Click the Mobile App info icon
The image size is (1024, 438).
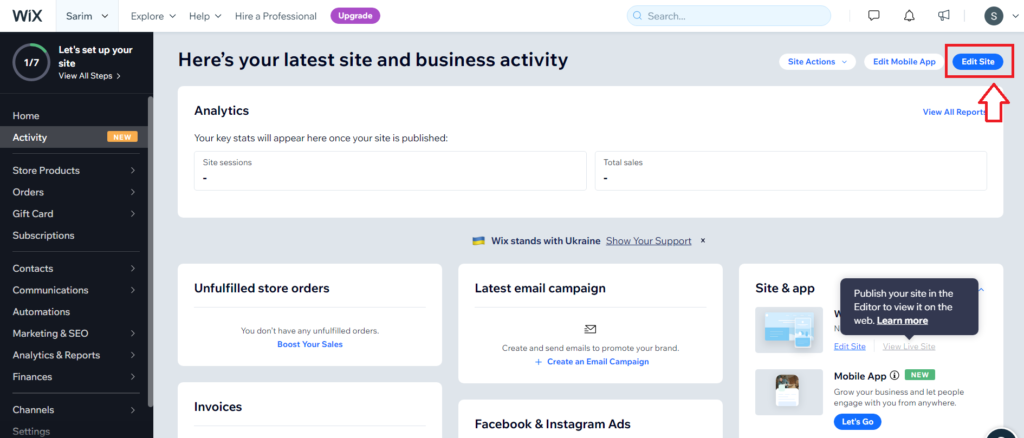coord(895,375)
